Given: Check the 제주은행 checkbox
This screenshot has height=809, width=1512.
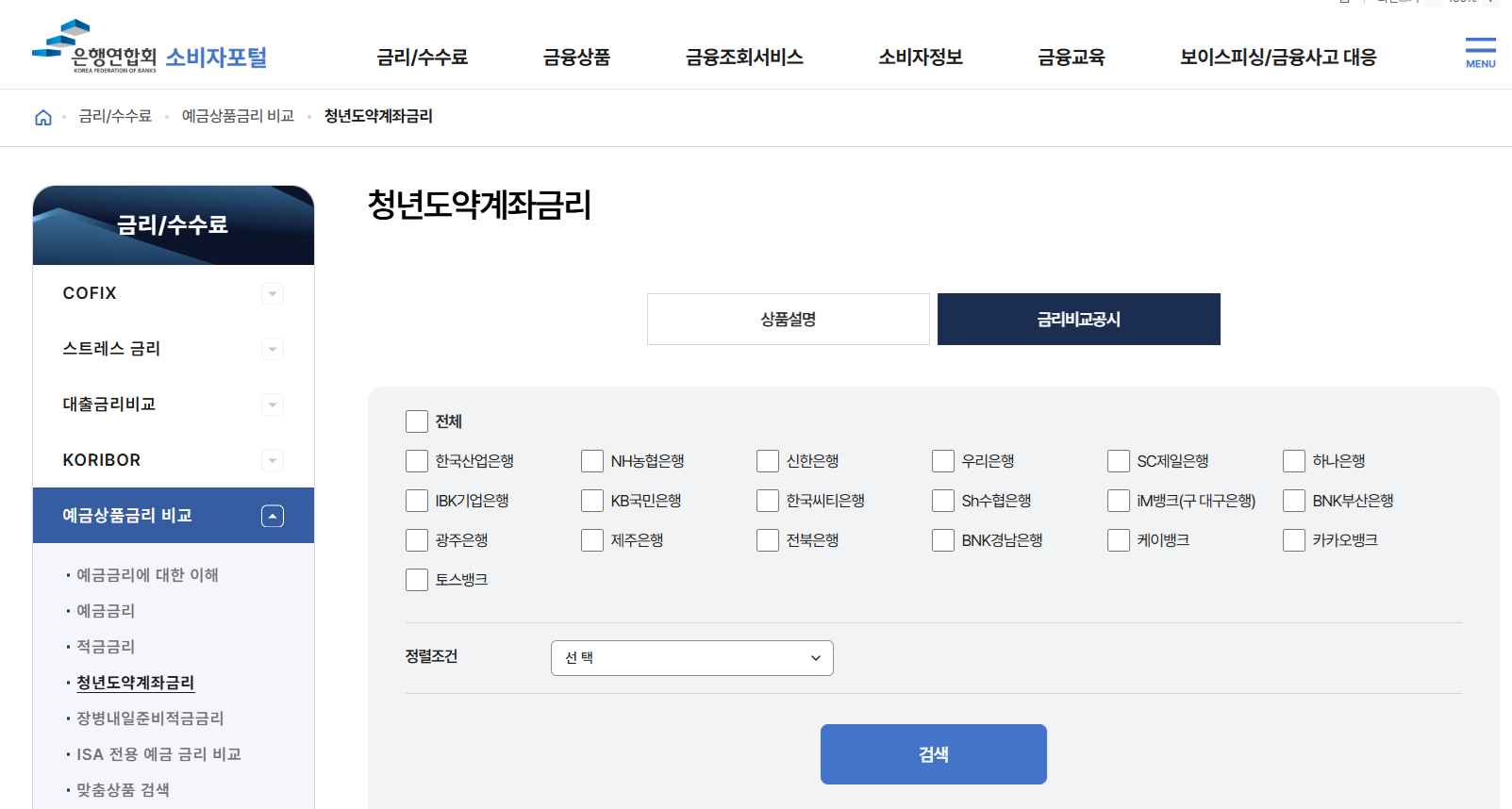Looking at the screenshot, I should tap(592, 540).
